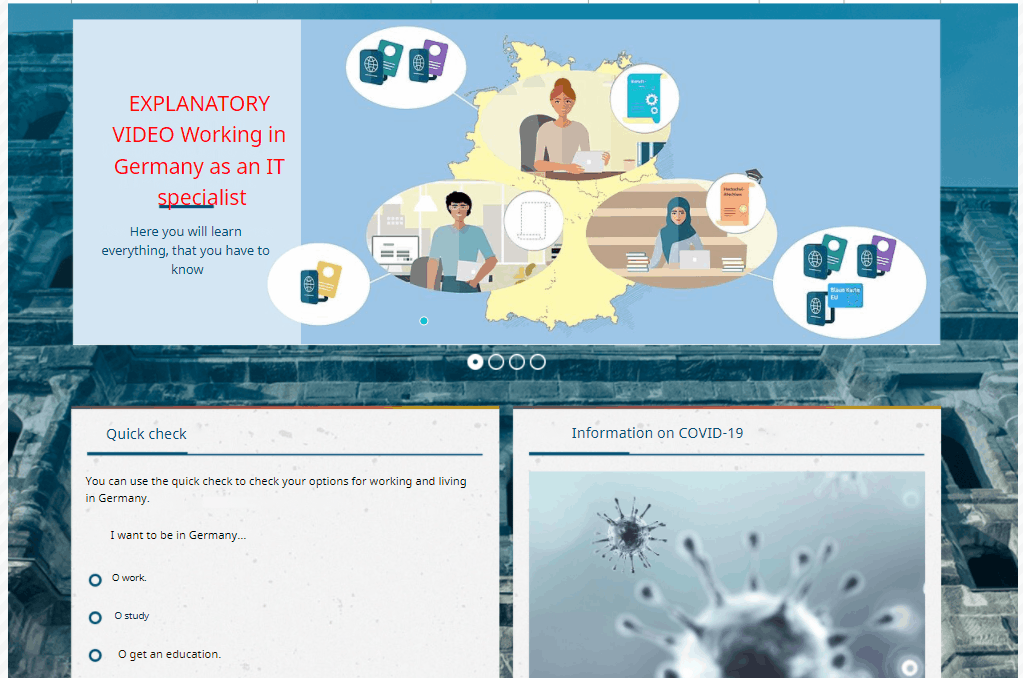The height and width of the screenshot is (678, 1023).
Task: Click the small teal dot on the video image
Action: click(424, 320)
